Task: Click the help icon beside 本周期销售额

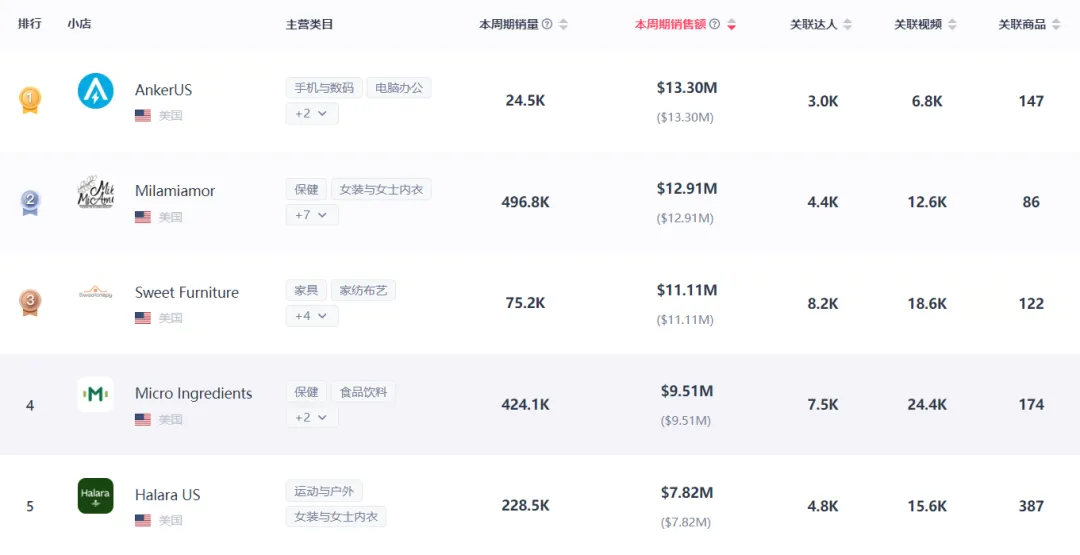Action: (715, 24)
